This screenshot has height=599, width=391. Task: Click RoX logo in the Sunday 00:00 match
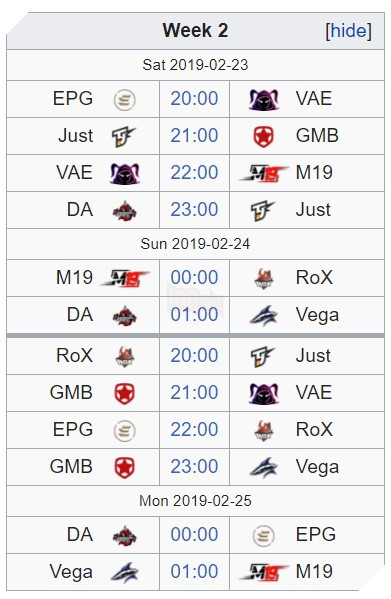[264, 278]
